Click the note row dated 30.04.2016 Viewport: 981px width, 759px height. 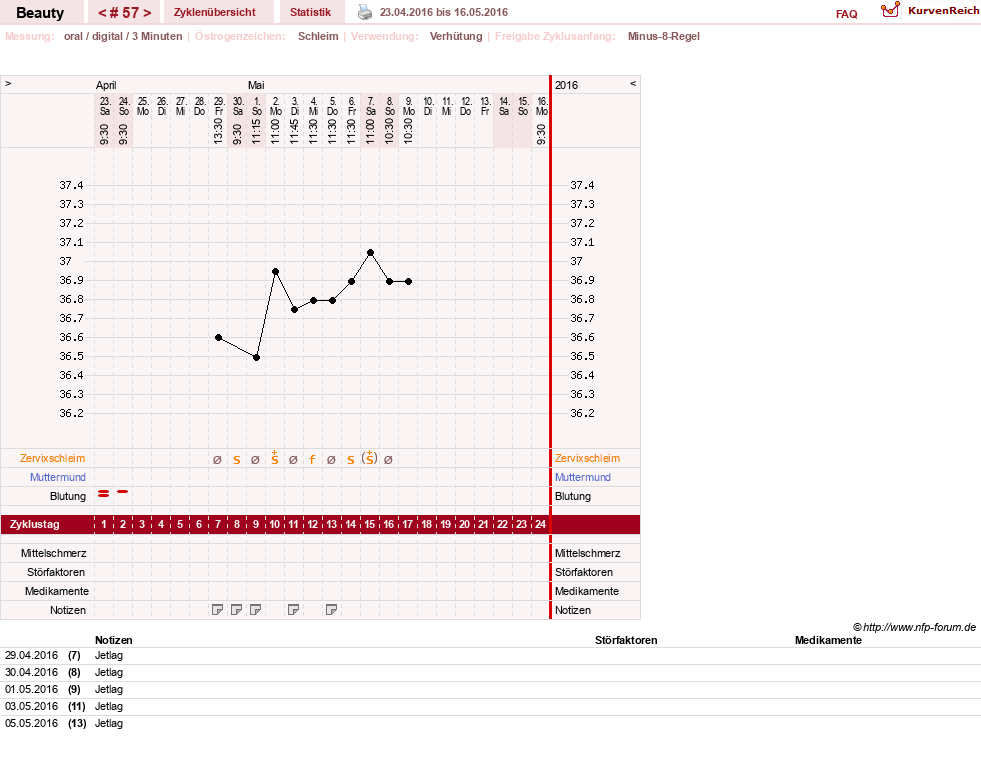[490, 673]
